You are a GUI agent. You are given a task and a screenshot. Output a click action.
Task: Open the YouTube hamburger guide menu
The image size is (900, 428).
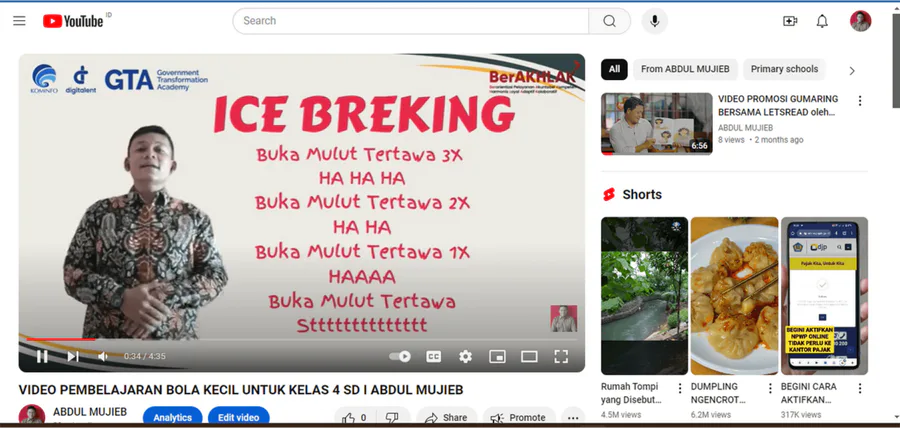pyautogui.click(x=20, y=21)
